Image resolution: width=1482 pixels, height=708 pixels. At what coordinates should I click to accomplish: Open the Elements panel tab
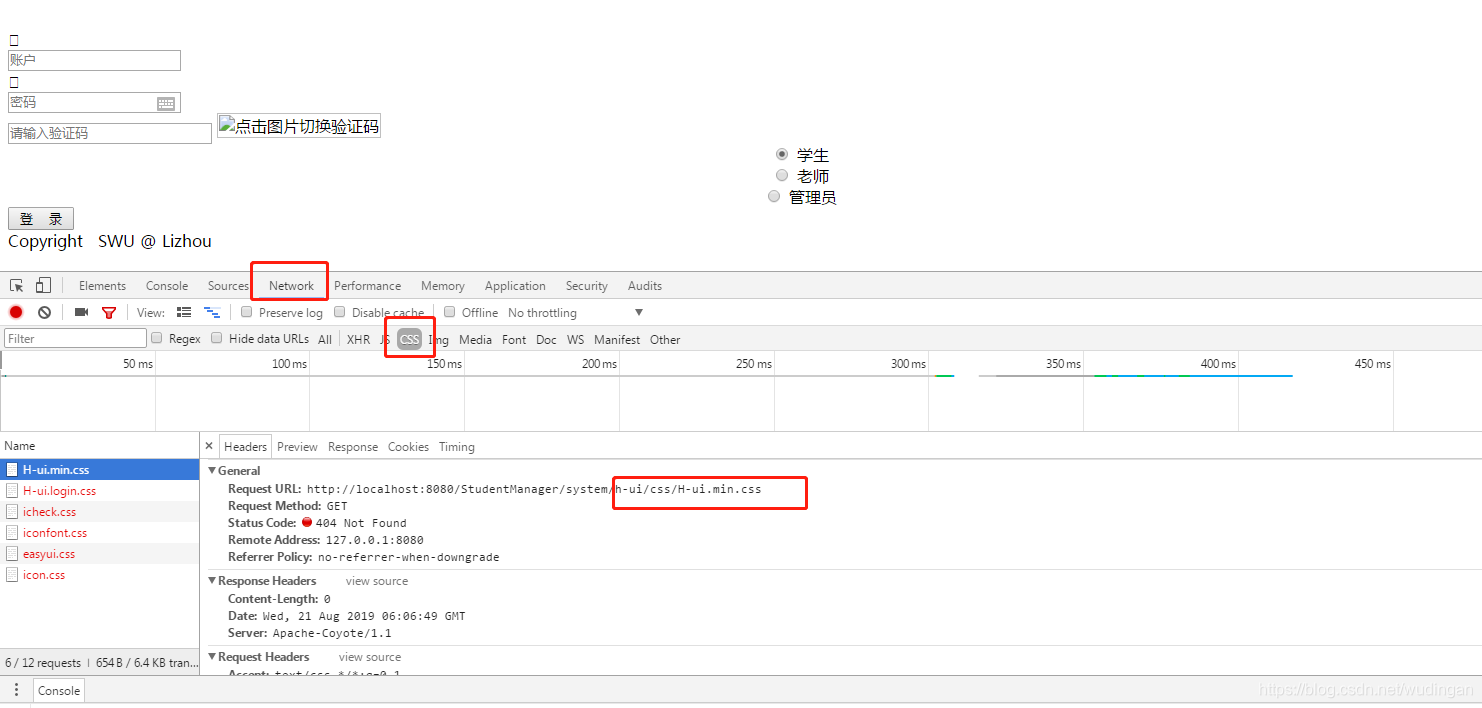click(x=103, y=286)
